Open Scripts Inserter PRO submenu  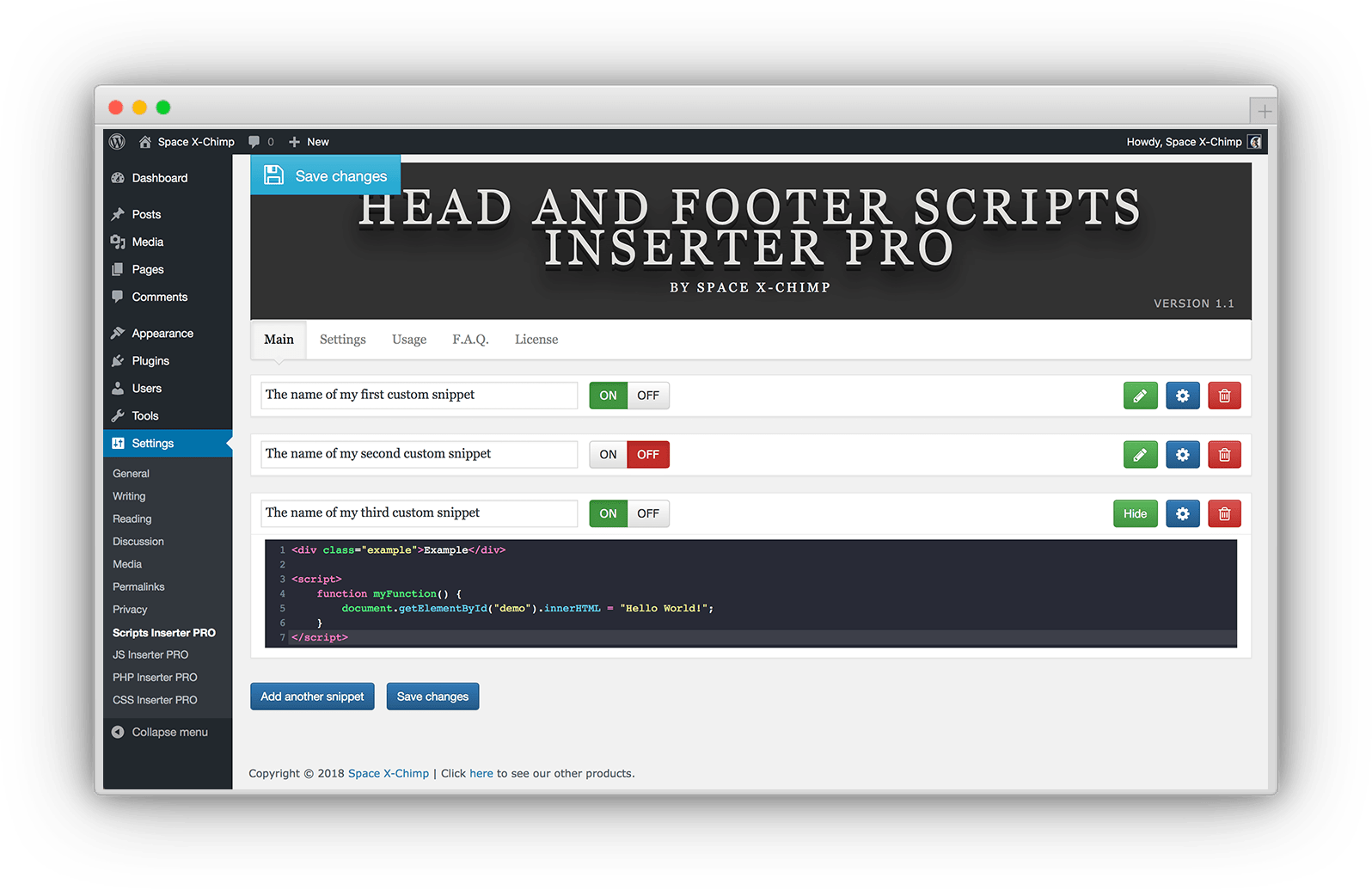click(x=164, y=633)
